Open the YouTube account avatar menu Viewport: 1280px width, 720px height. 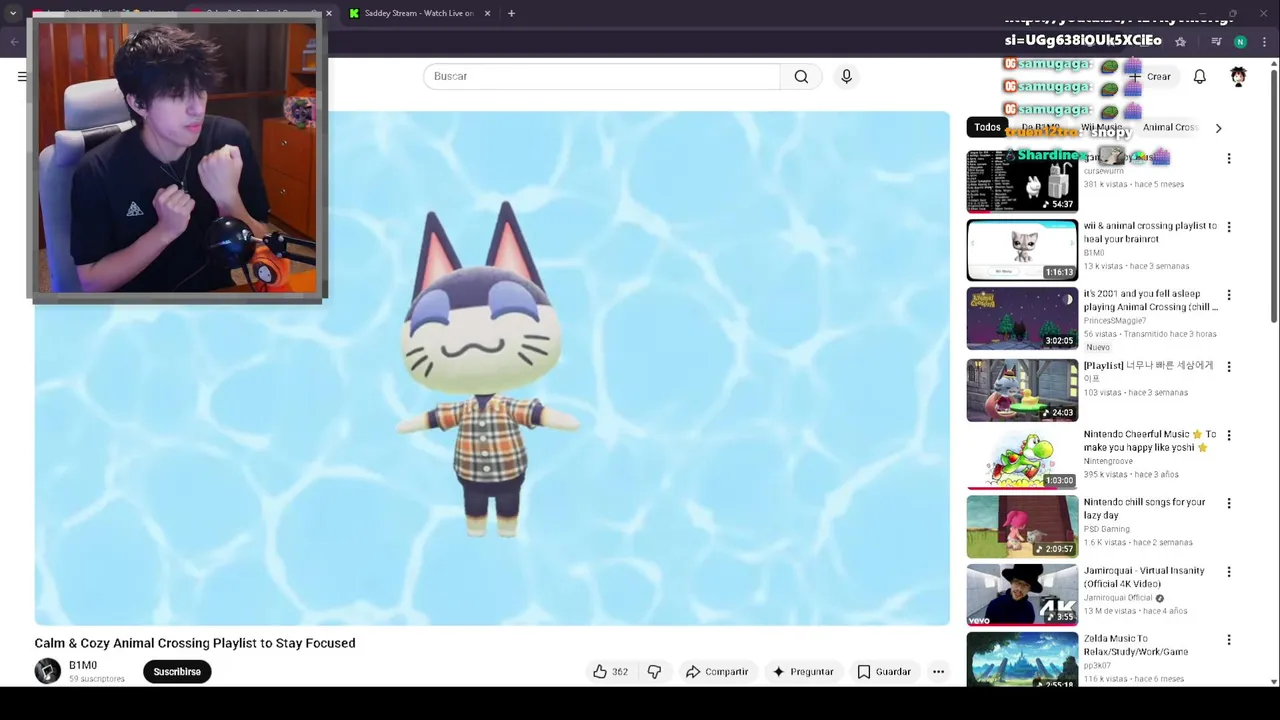click(x=1238, y=76)
